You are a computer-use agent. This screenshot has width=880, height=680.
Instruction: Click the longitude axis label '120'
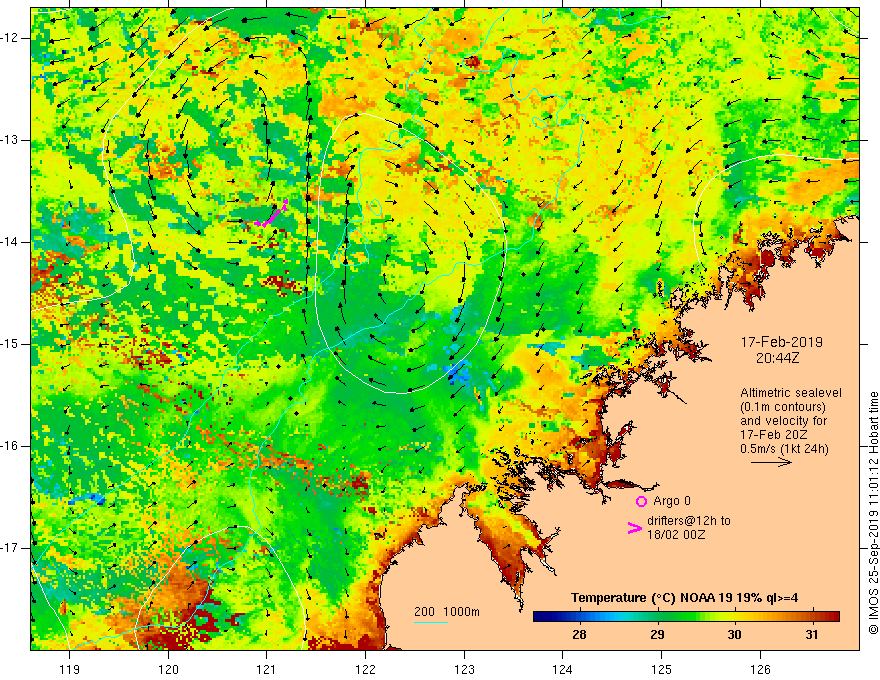pos(168,669)
